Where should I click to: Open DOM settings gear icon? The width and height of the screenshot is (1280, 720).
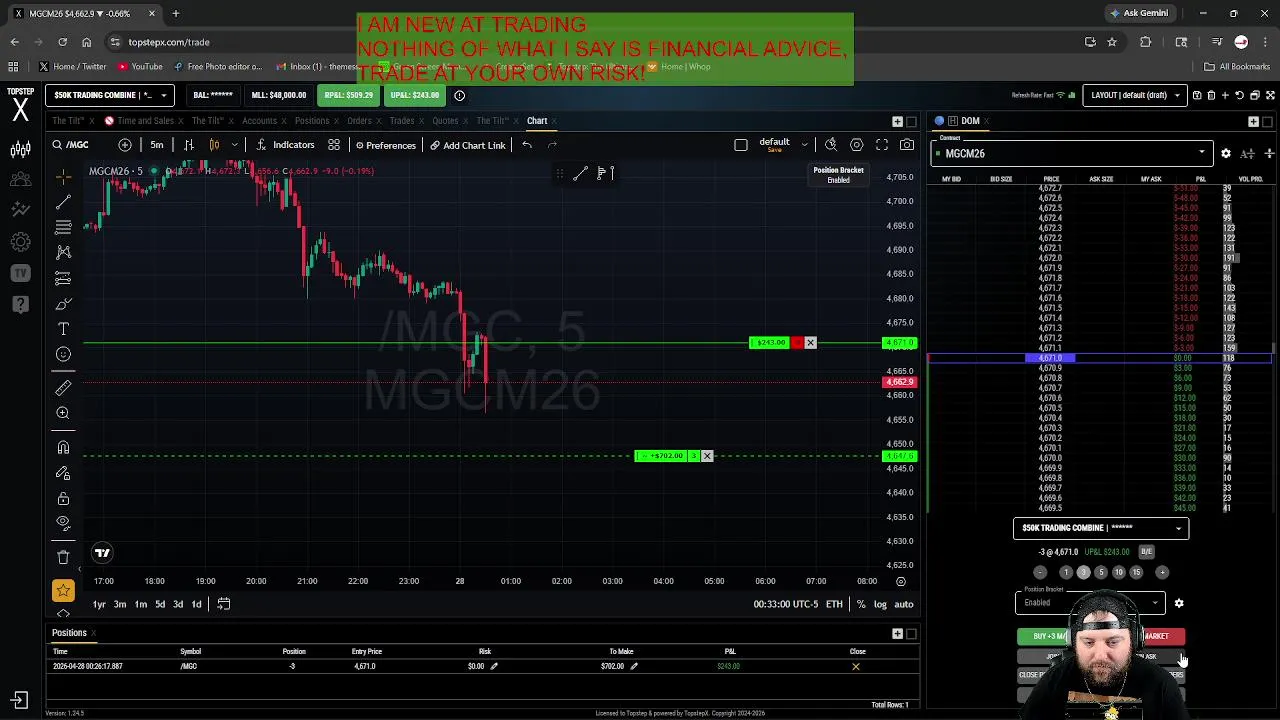1226,153
